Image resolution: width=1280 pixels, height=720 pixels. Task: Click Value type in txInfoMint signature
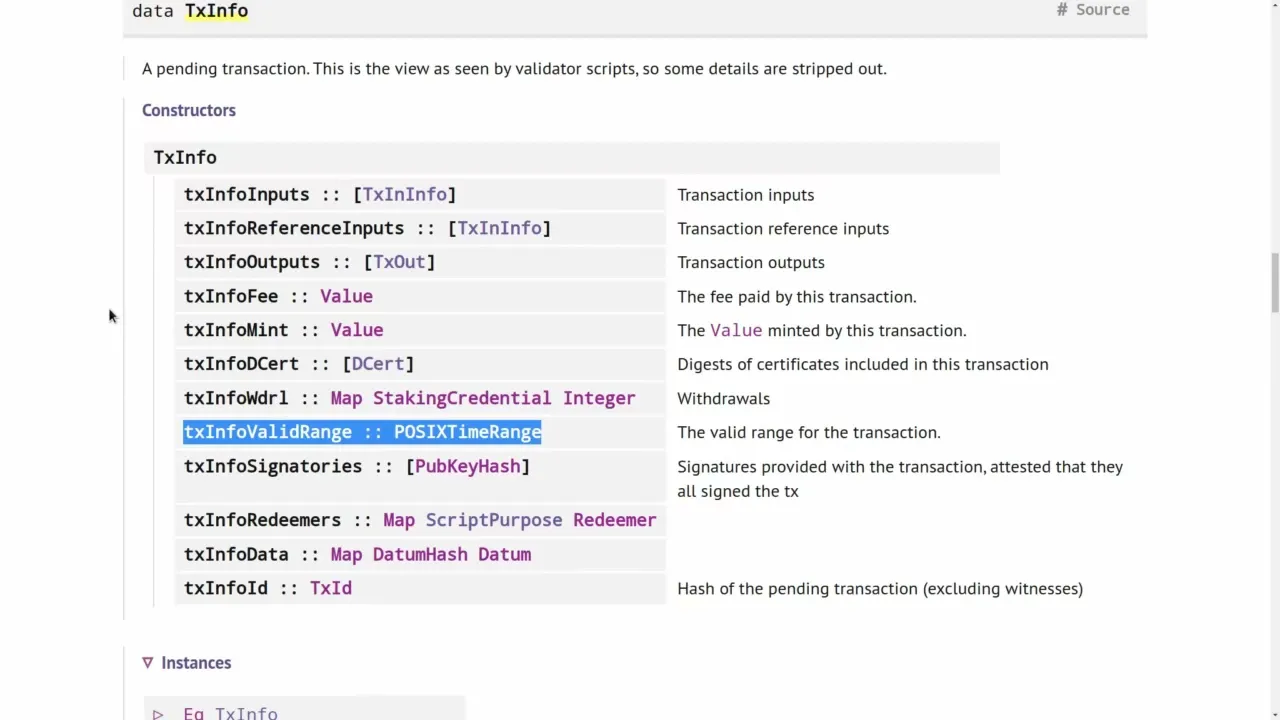pos(357,331)
